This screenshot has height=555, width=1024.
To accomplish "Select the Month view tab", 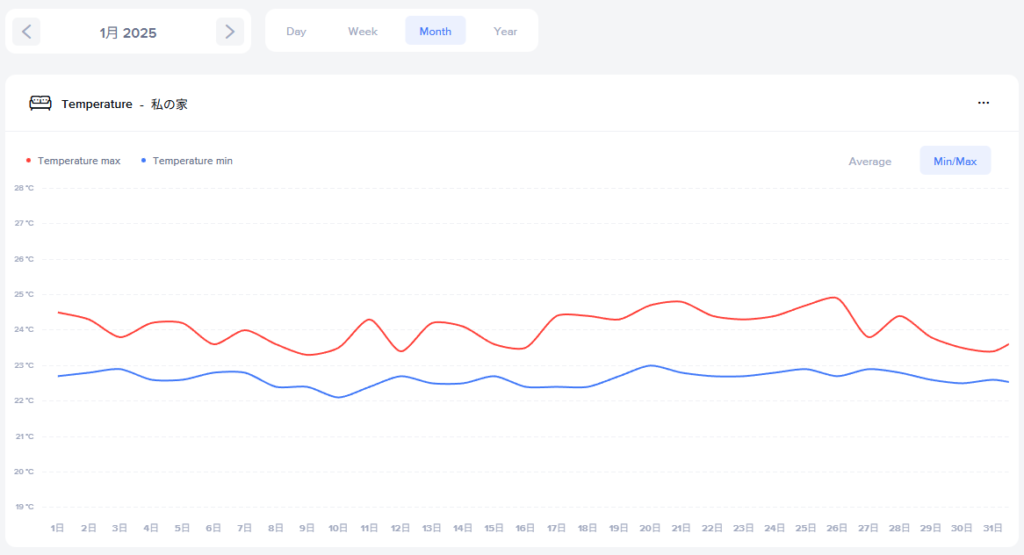I will pyautogui.click(x=435, y=31).
